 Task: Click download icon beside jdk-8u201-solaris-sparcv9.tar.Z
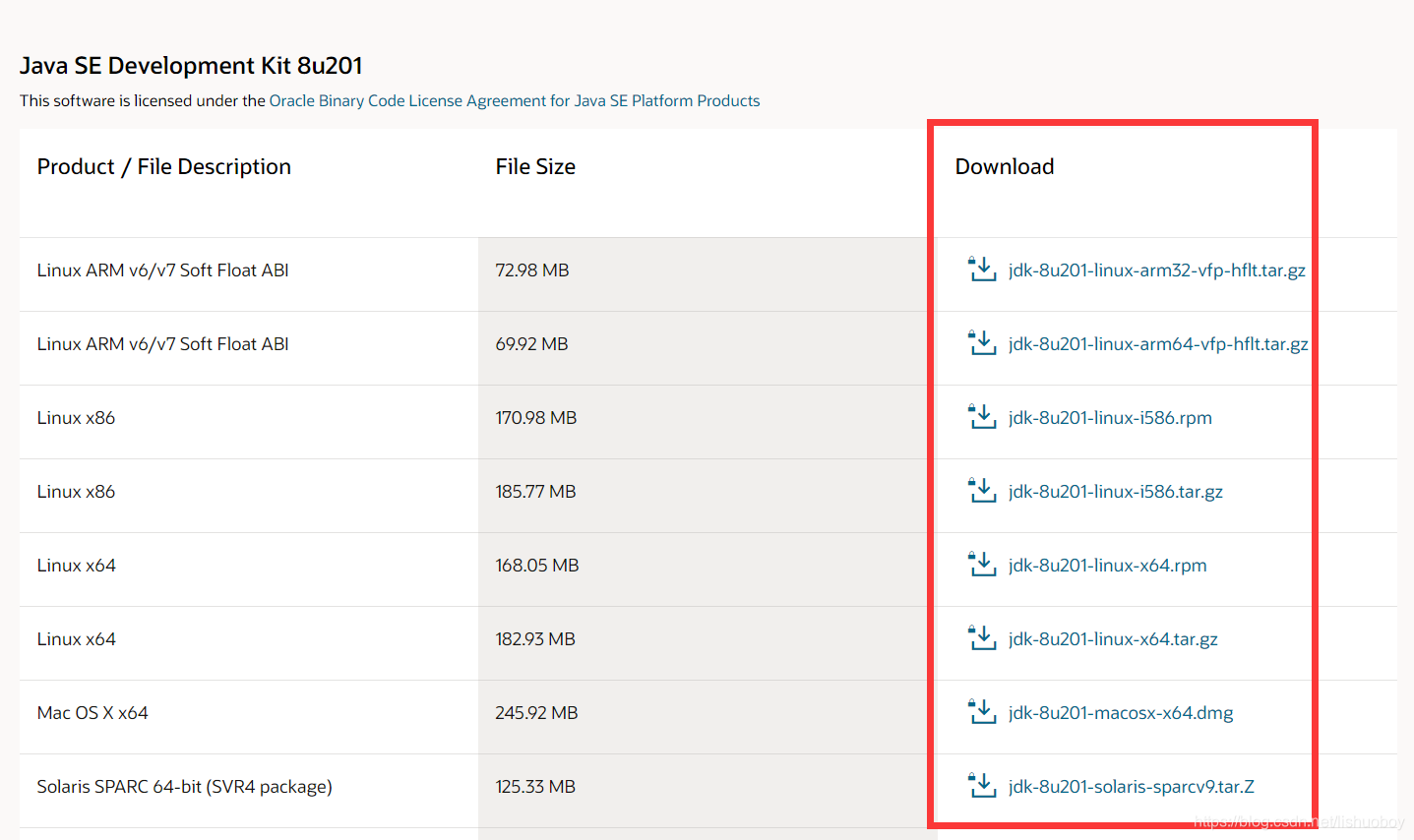982,786
